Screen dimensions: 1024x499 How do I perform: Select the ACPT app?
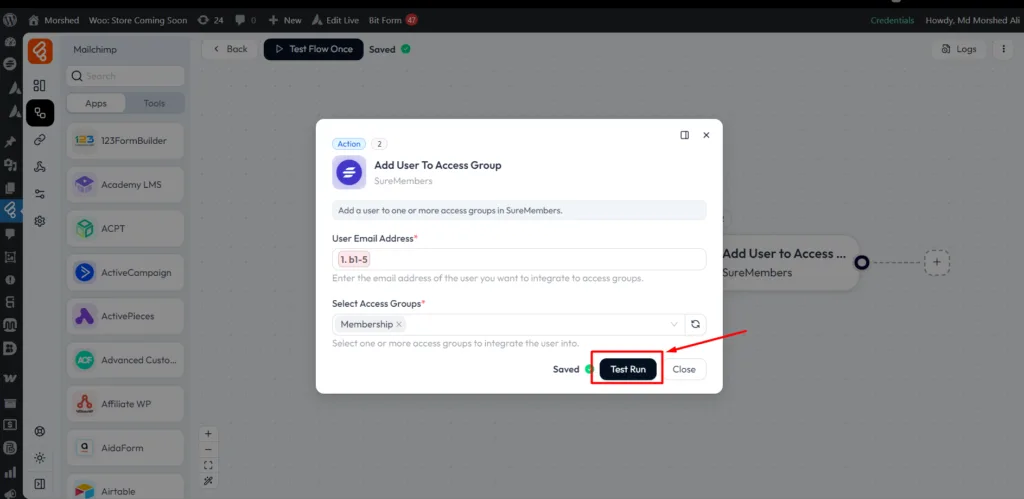pos(125,229)
